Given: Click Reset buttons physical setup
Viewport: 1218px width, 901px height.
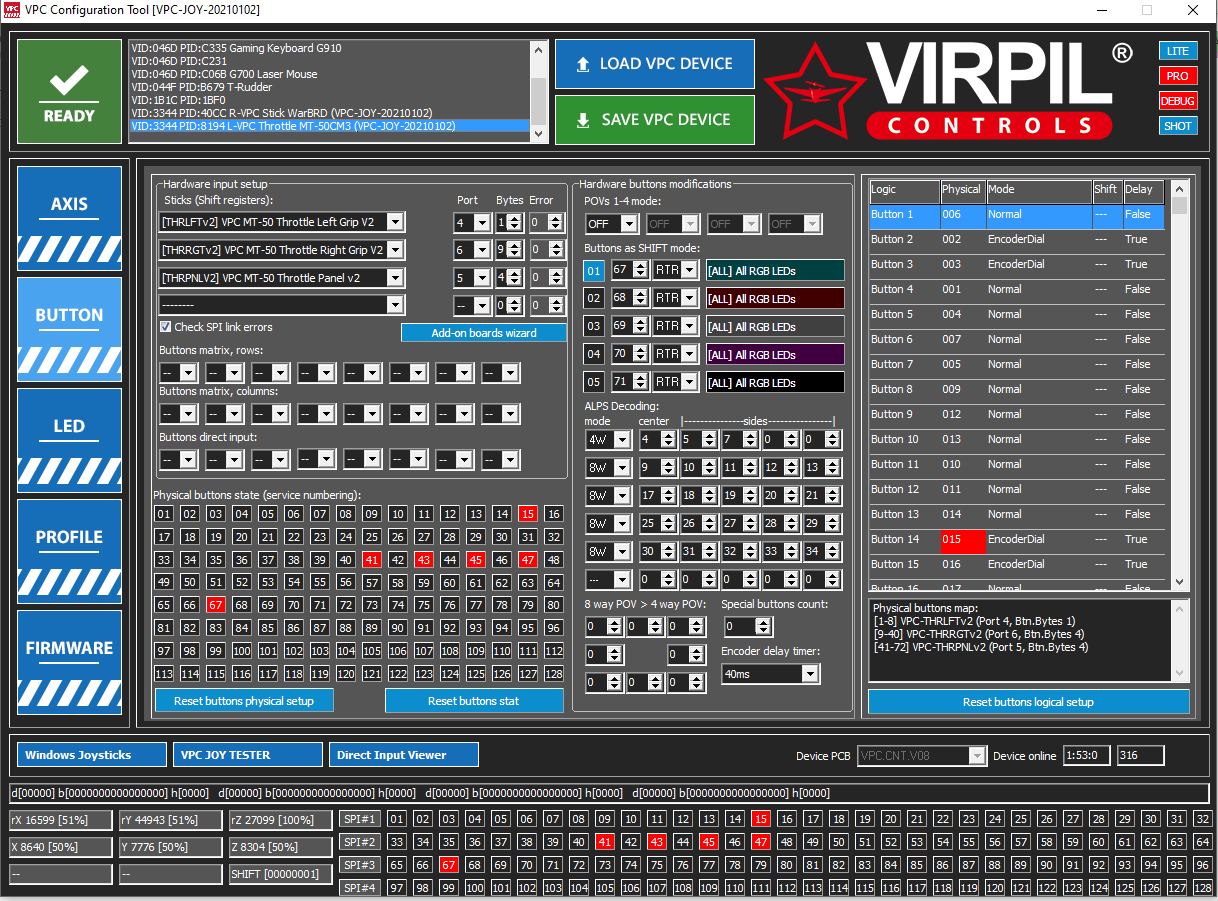Looking at the screenshot, I should tap(244, 701).
